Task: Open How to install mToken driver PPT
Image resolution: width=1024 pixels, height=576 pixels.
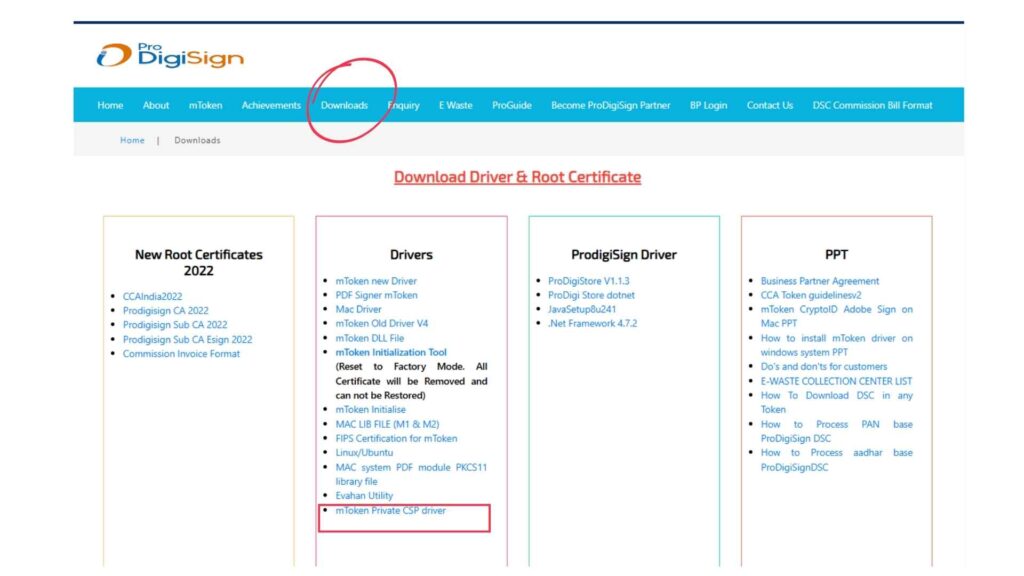Action: [x=837, y=345]
